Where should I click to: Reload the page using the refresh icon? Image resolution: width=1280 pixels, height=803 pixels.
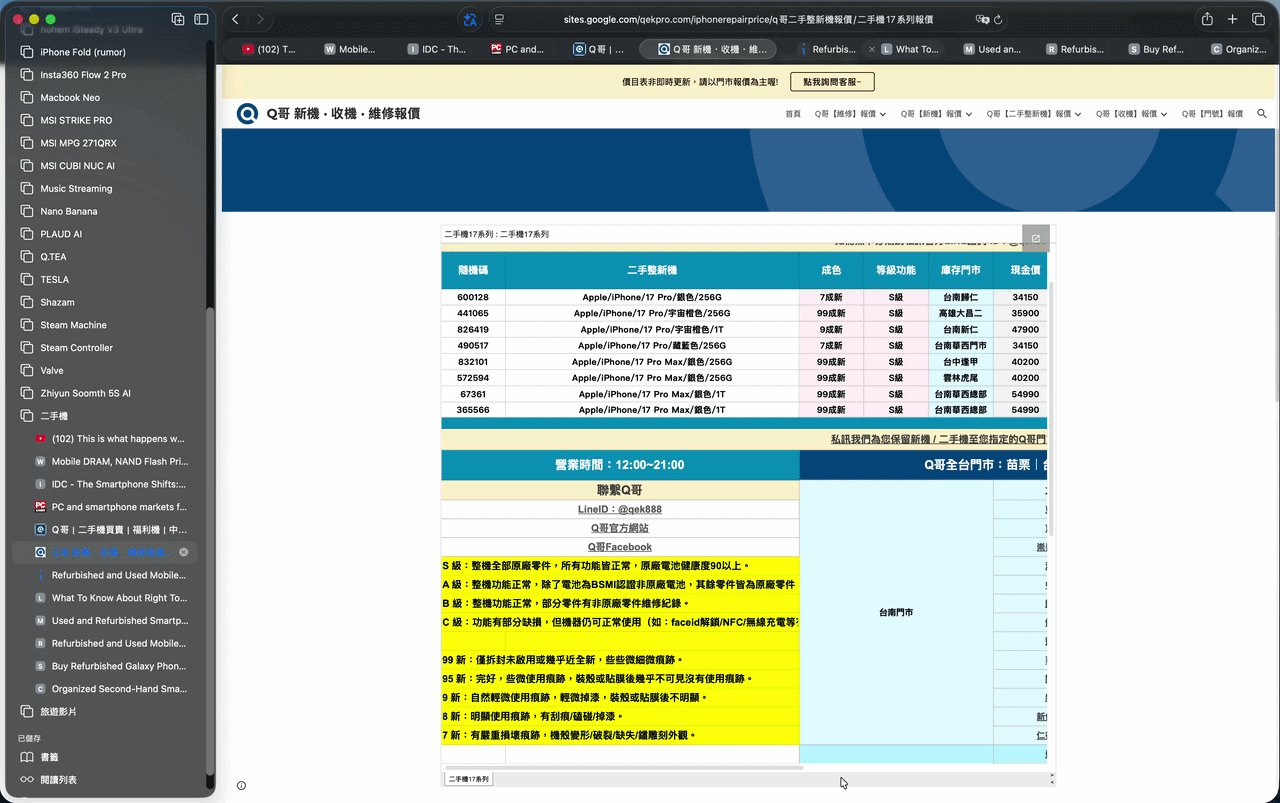click(x=997, y=19)
